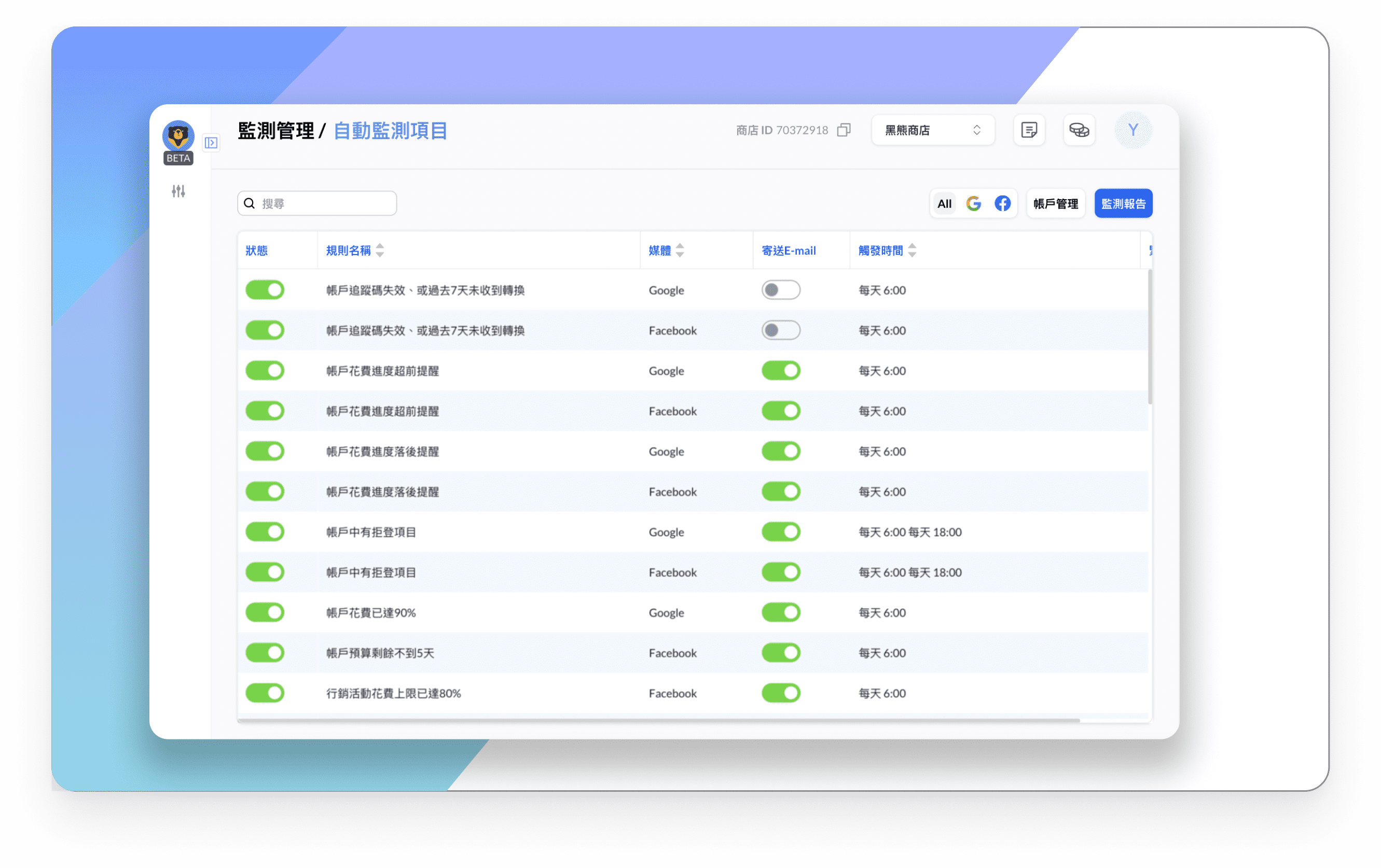Viewport: 1381px width, 868px height.
Task: Go to 監測管理 breadcrumb
Action: [276, 131]
